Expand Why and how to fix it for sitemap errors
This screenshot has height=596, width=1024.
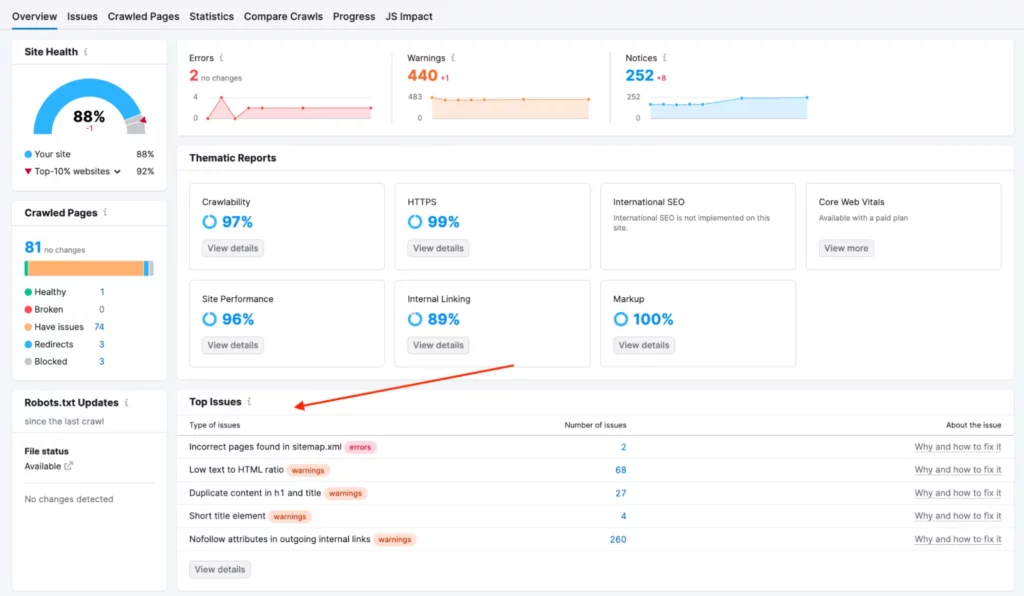pos(958,447)
